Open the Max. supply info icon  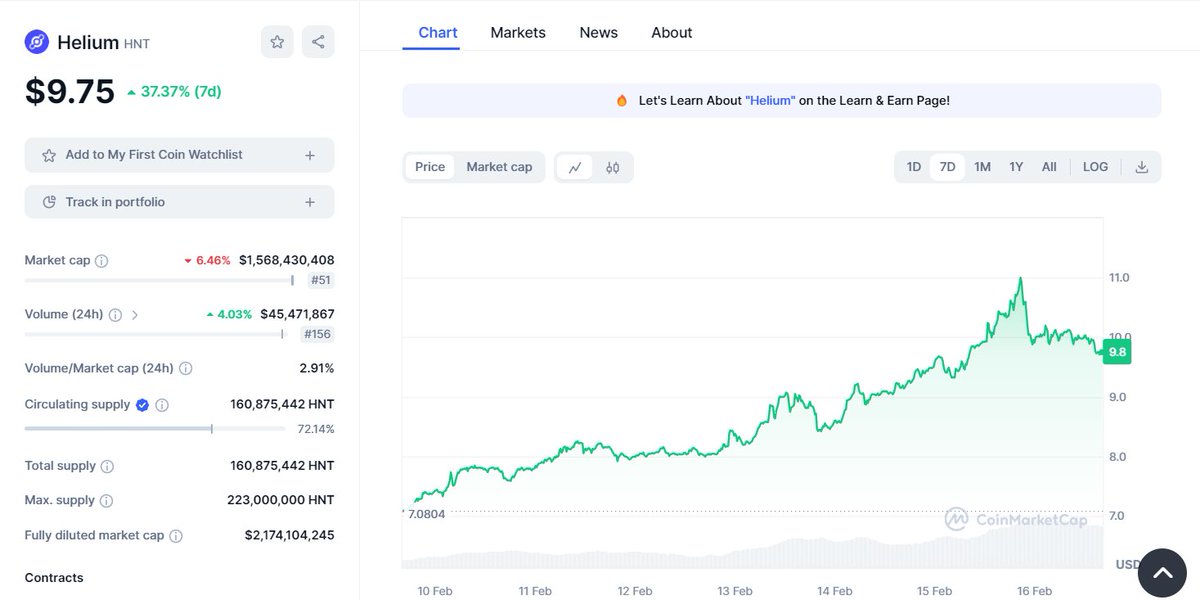pos(106,500)
